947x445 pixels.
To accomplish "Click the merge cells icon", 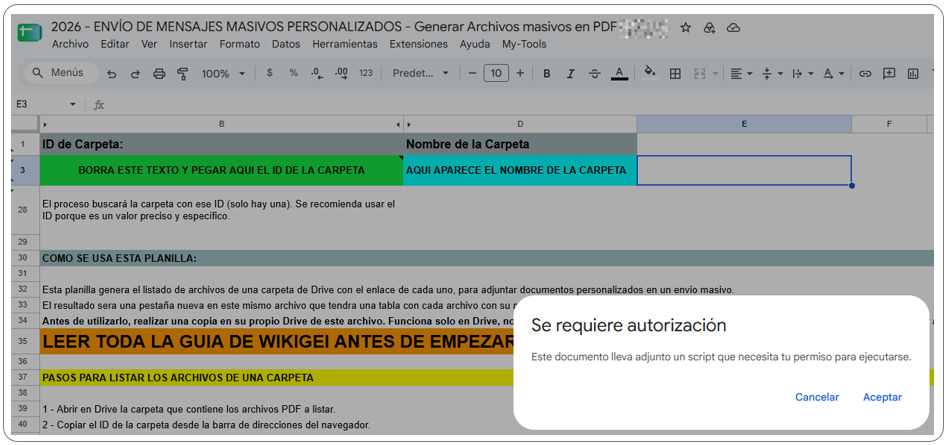I will [700, 74].
